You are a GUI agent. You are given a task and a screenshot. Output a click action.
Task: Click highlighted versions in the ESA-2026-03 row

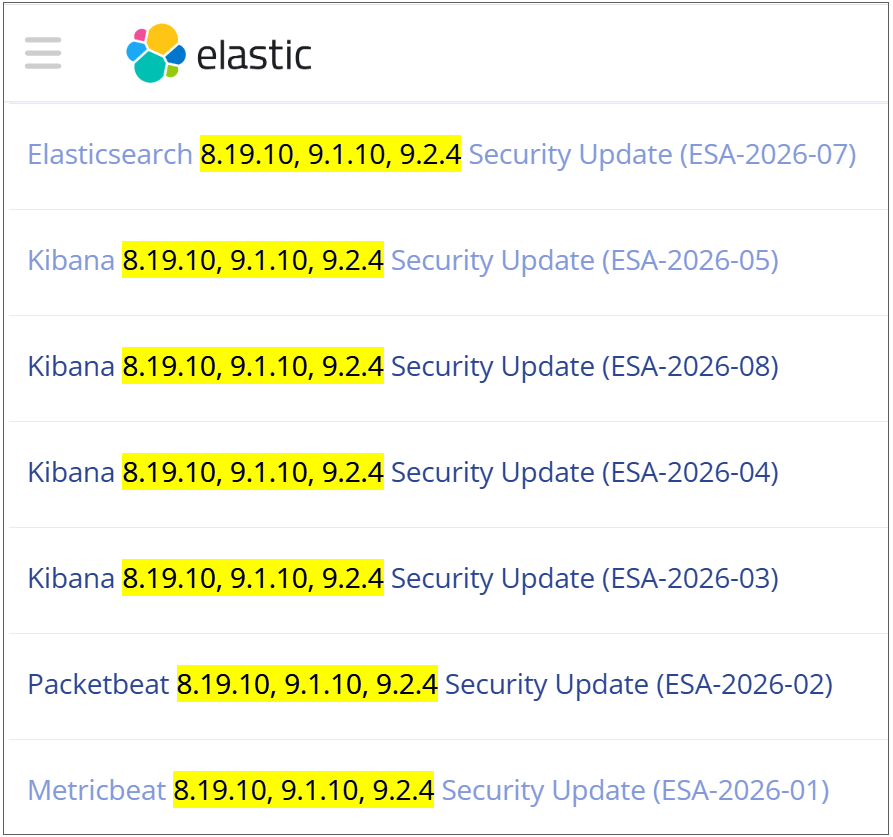click(252, 579)
